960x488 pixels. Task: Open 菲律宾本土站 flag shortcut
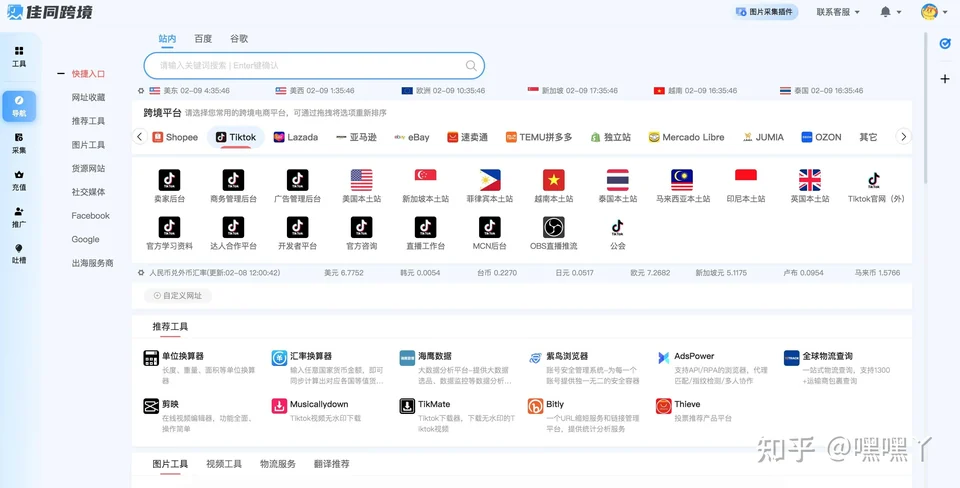pos(490,180)
